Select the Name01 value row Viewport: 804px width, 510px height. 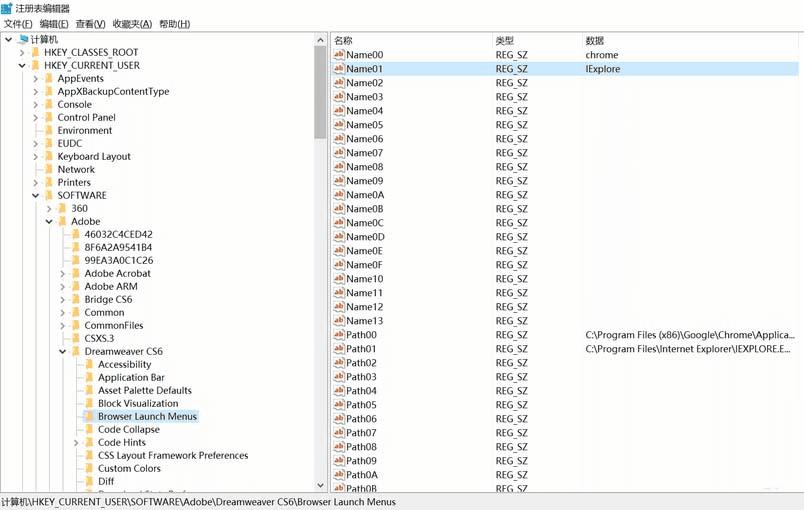pyautogui.click(x=565, y=69)
